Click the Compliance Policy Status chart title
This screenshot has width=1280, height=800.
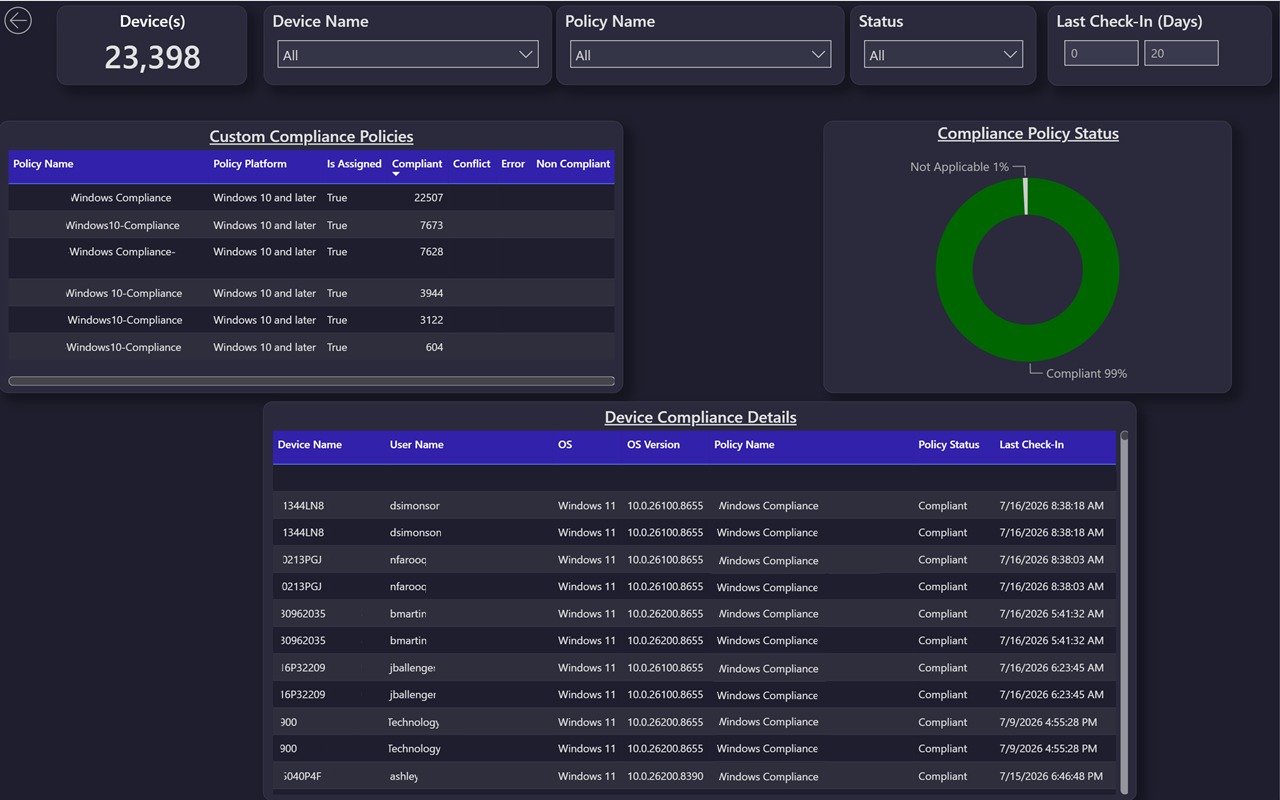[1028, 134]
